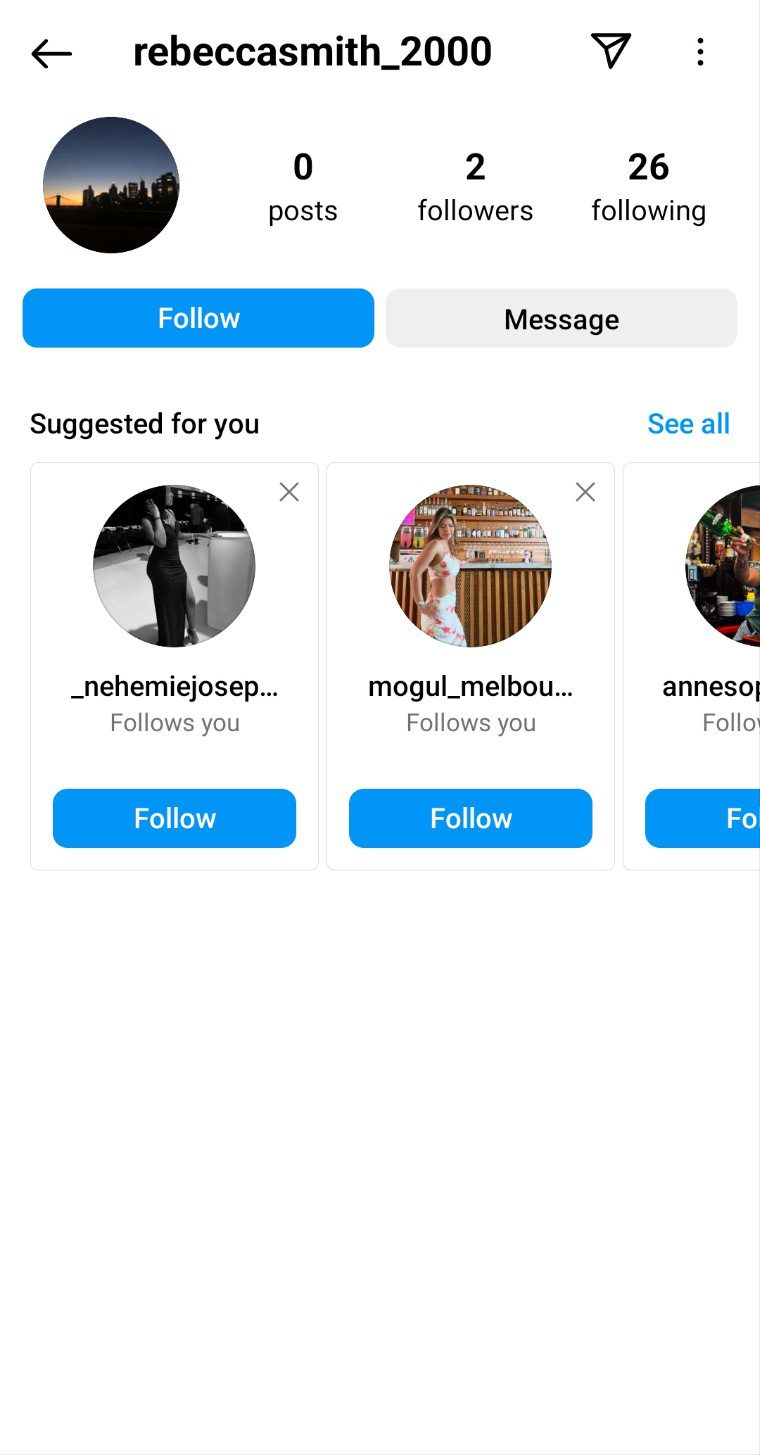The height and width of the screenshot is (1455, 760).
Task: View the 26 following list
Action: click(x=648, y=187)
